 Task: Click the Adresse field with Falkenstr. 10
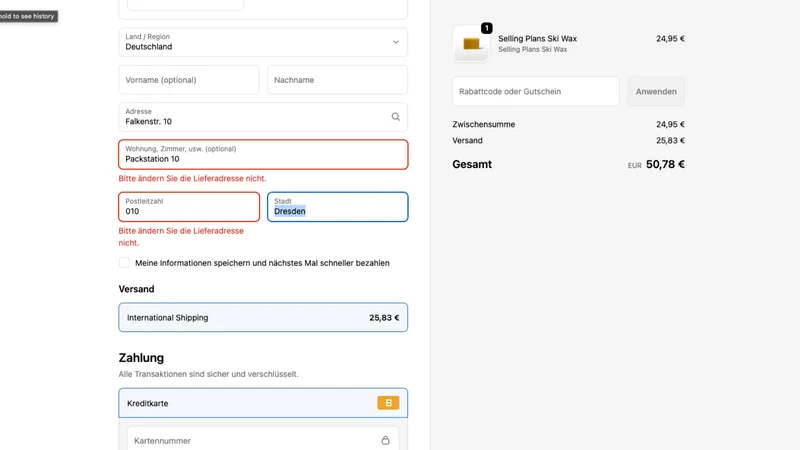tap(263, 117)
